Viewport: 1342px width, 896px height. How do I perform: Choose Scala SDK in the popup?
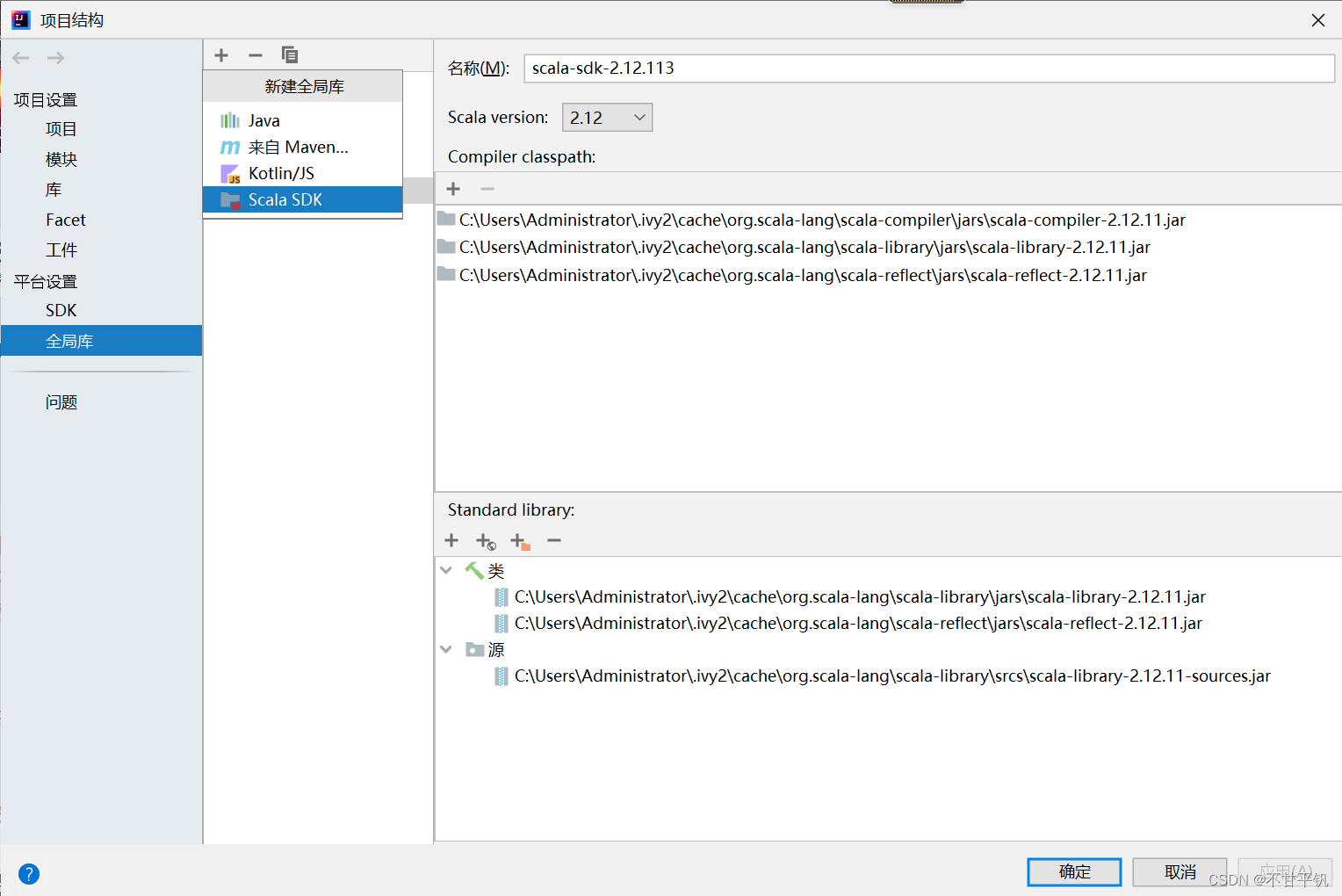(303, 199)
